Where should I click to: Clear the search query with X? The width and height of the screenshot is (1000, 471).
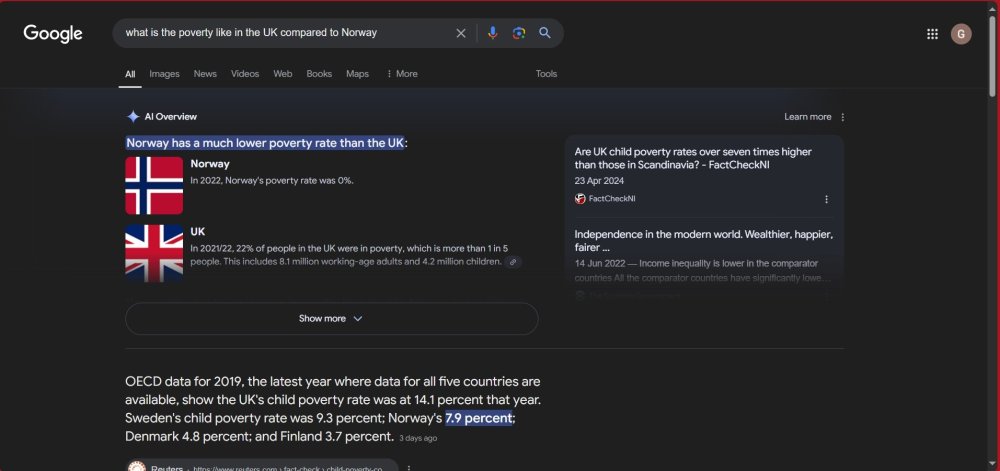coord(460,33)
